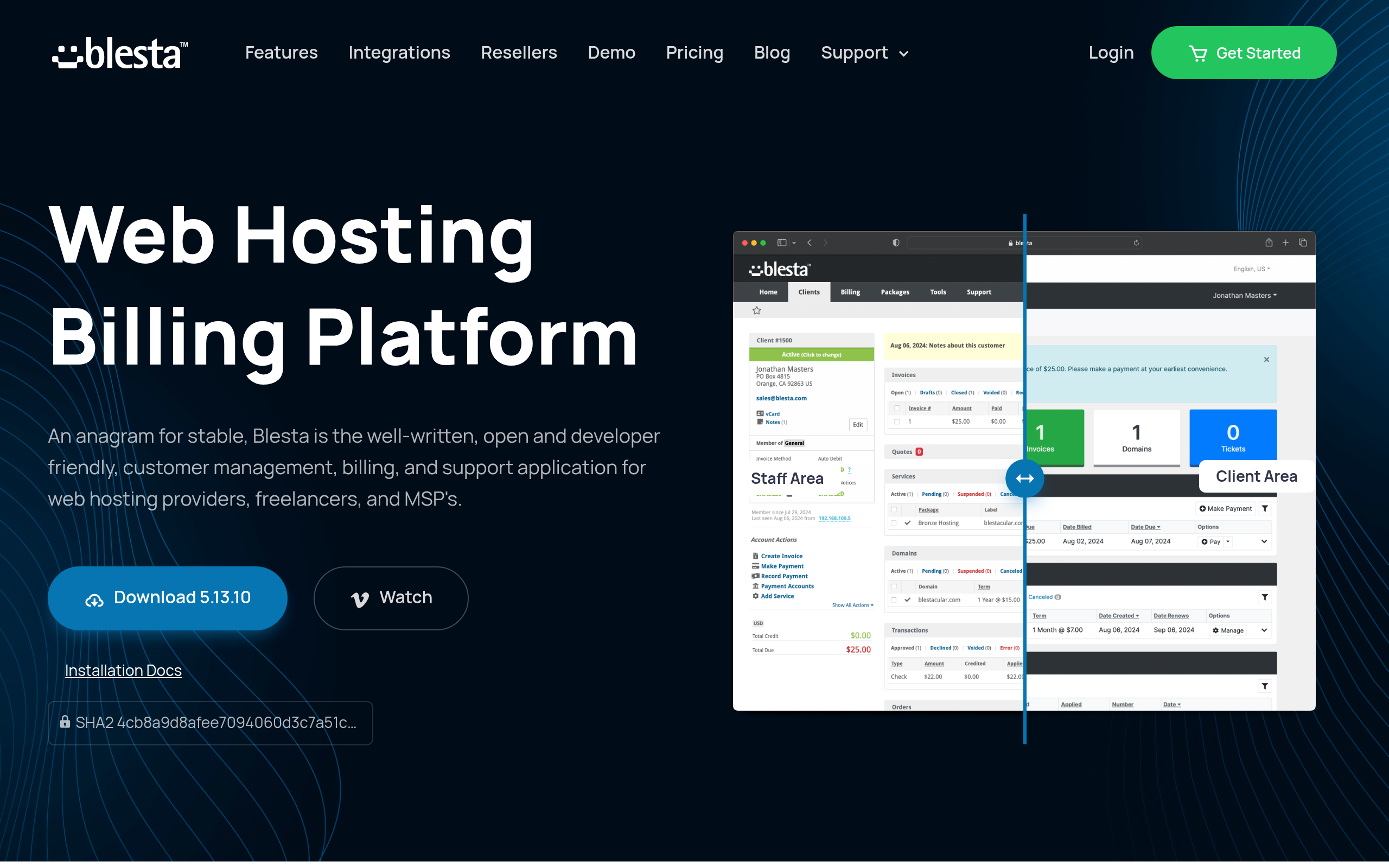Open the Pricing page from the navigation
Image resolution: width=1389 pixels, height=868 pixels.
[x=694, y=53]
